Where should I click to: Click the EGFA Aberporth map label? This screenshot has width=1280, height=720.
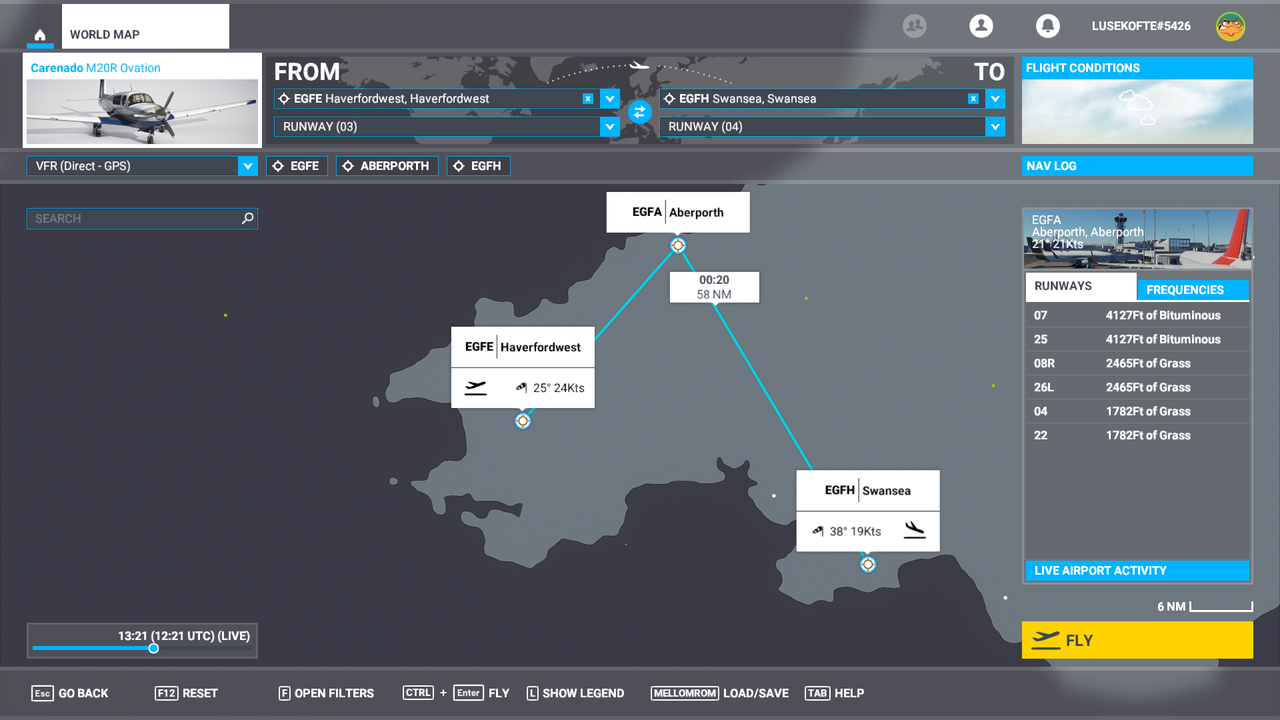point(678,212)
